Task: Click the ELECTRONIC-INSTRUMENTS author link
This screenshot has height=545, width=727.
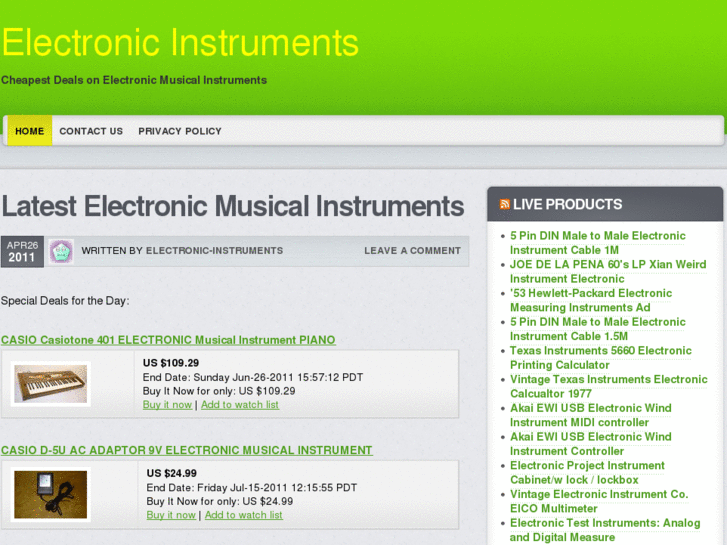Action: pyautogui.click(x=214, y=250)
